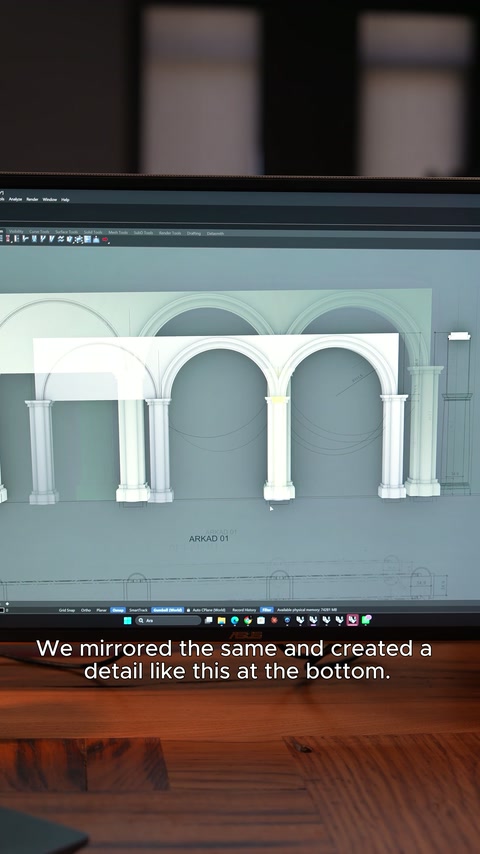480x854 pixels.
Task: Open Microsoft Edge from the taskbar
Action: coord(235,620)
